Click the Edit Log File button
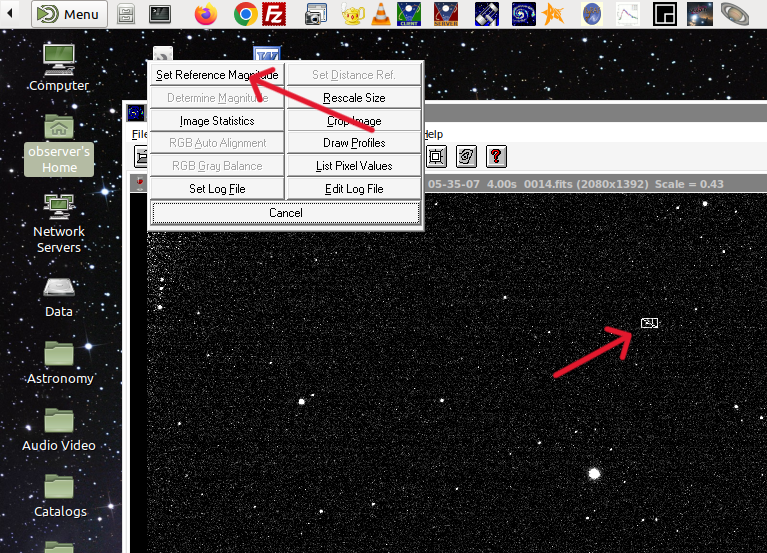 coord(354,189)
